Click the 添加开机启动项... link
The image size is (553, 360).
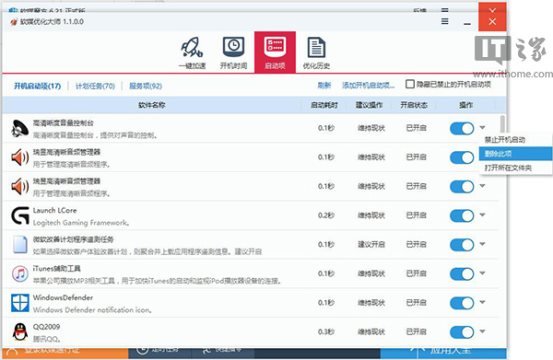pos(368,85)
